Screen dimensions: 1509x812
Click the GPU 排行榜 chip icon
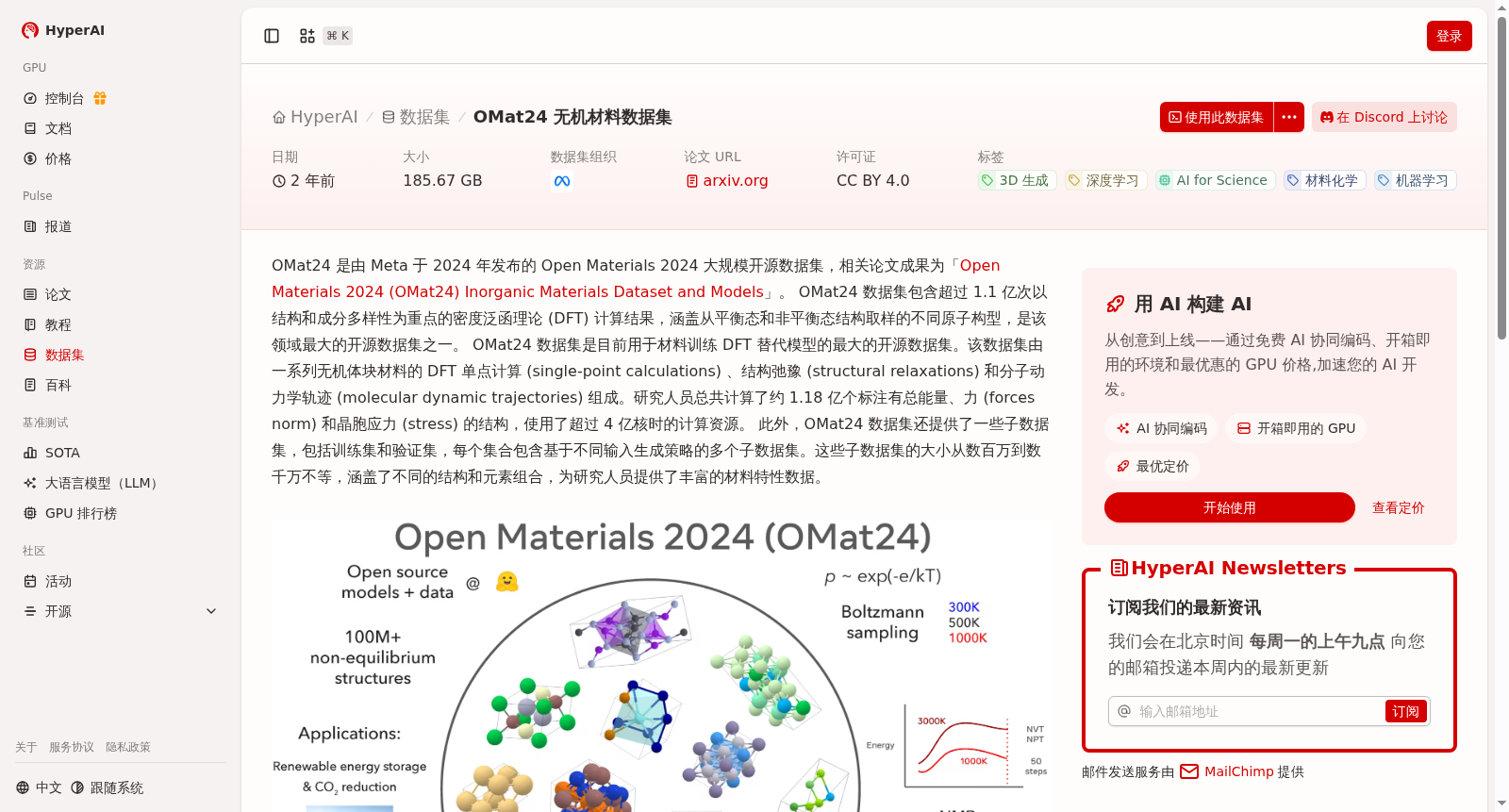click(30, 513)
